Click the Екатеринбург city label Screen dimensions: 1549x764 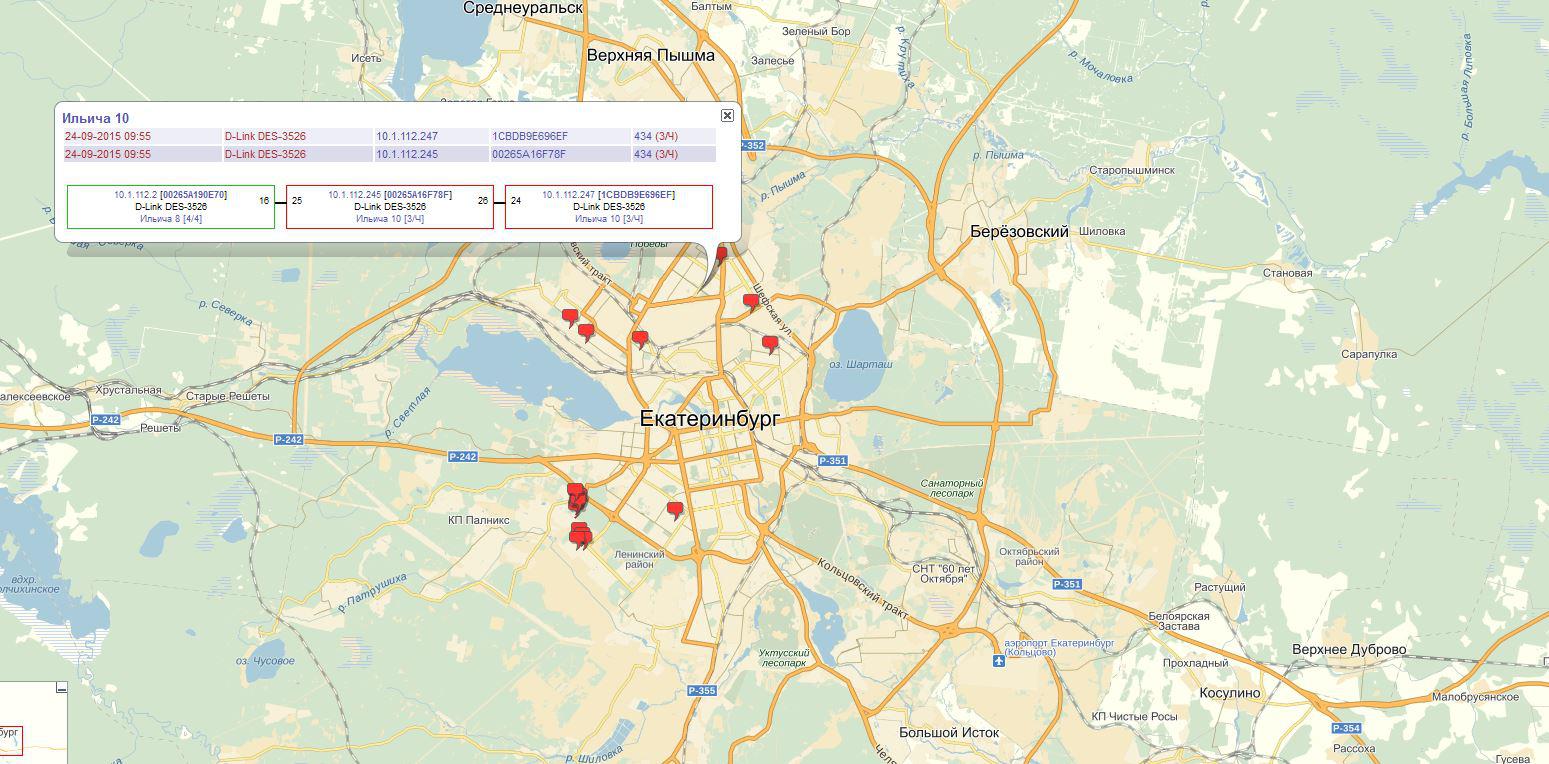(x=709, y=419)
